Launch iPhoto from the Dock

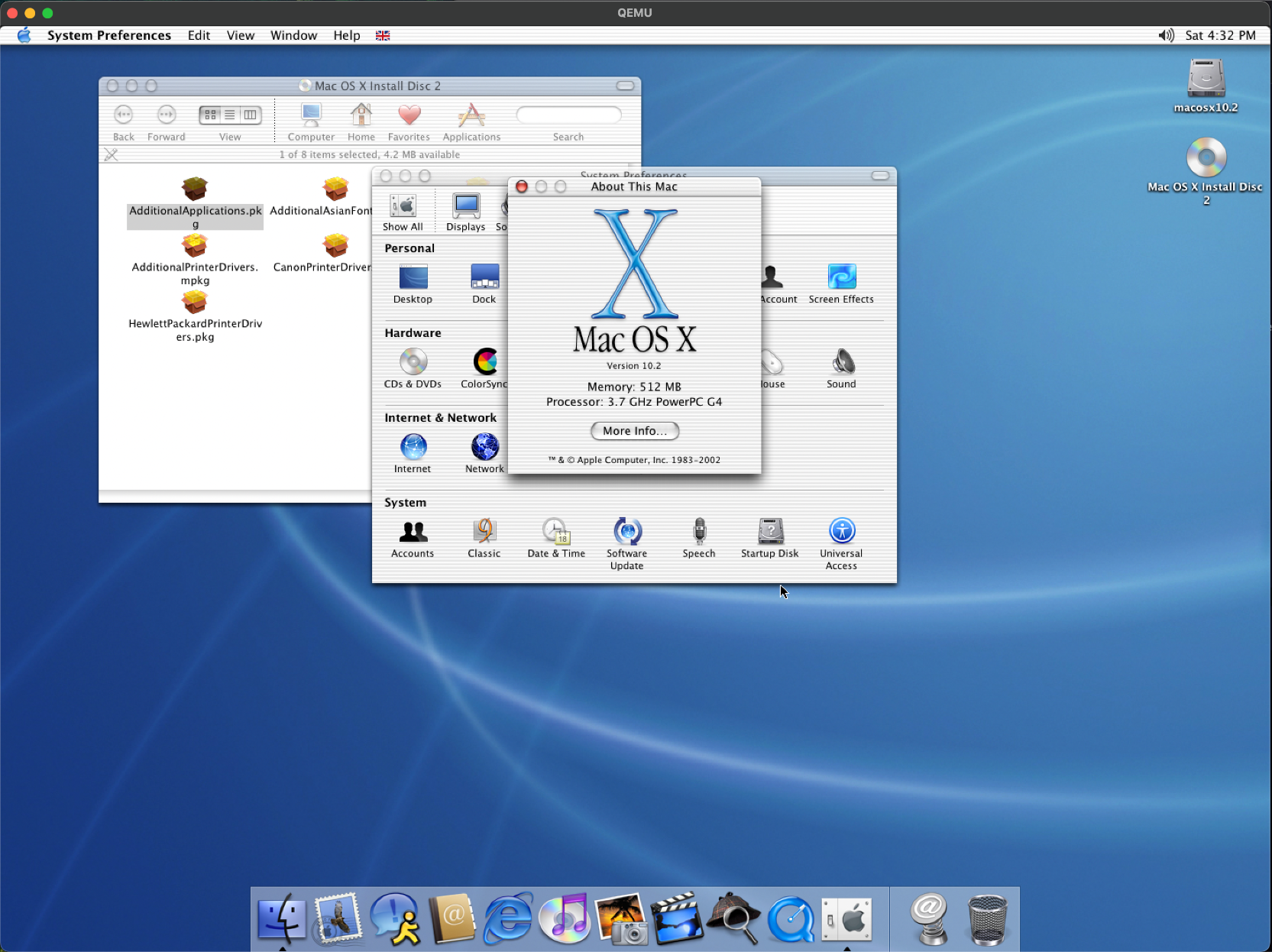tap(621, 918)
